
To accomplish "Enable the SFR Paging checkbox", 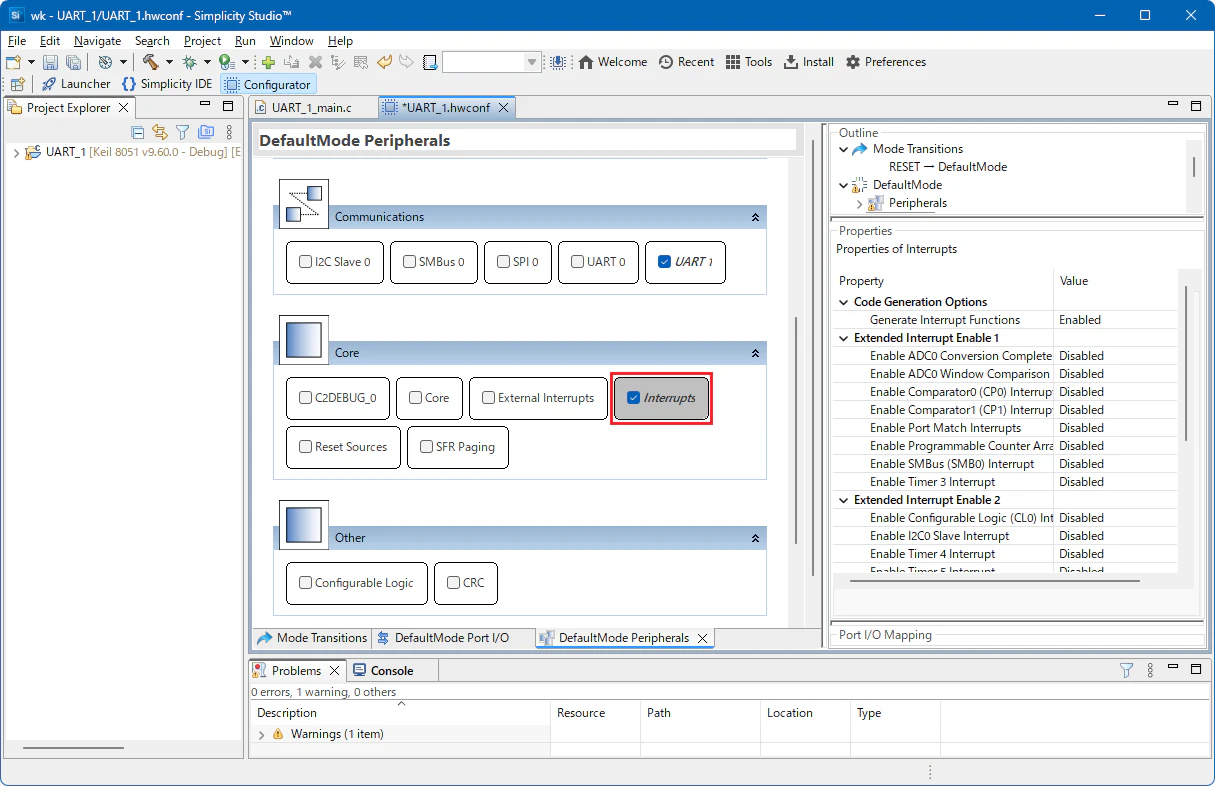I will [x=426, y=447].
